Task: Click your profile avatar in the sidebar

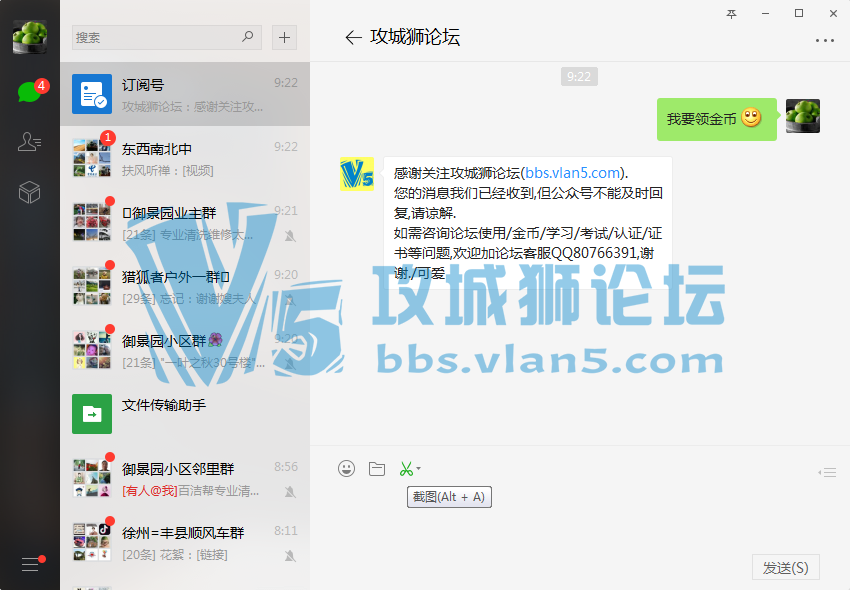Action: (x=30, y=37)
